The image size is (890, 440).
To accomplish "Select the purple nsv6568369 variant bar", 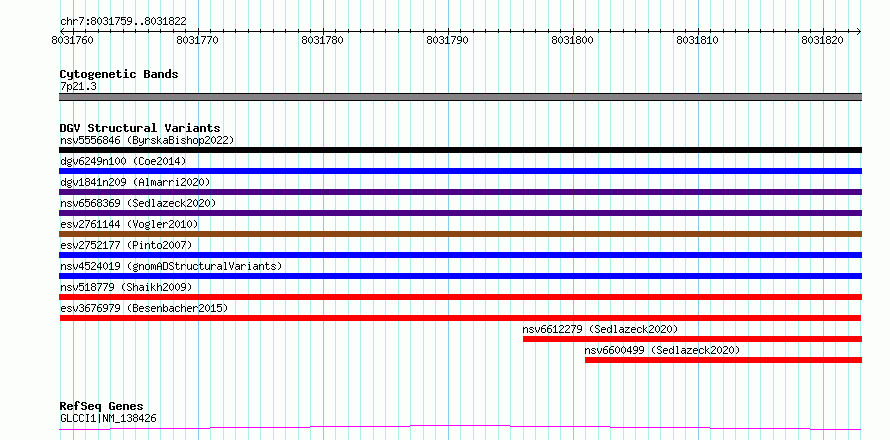I will [x=460, y=213].
